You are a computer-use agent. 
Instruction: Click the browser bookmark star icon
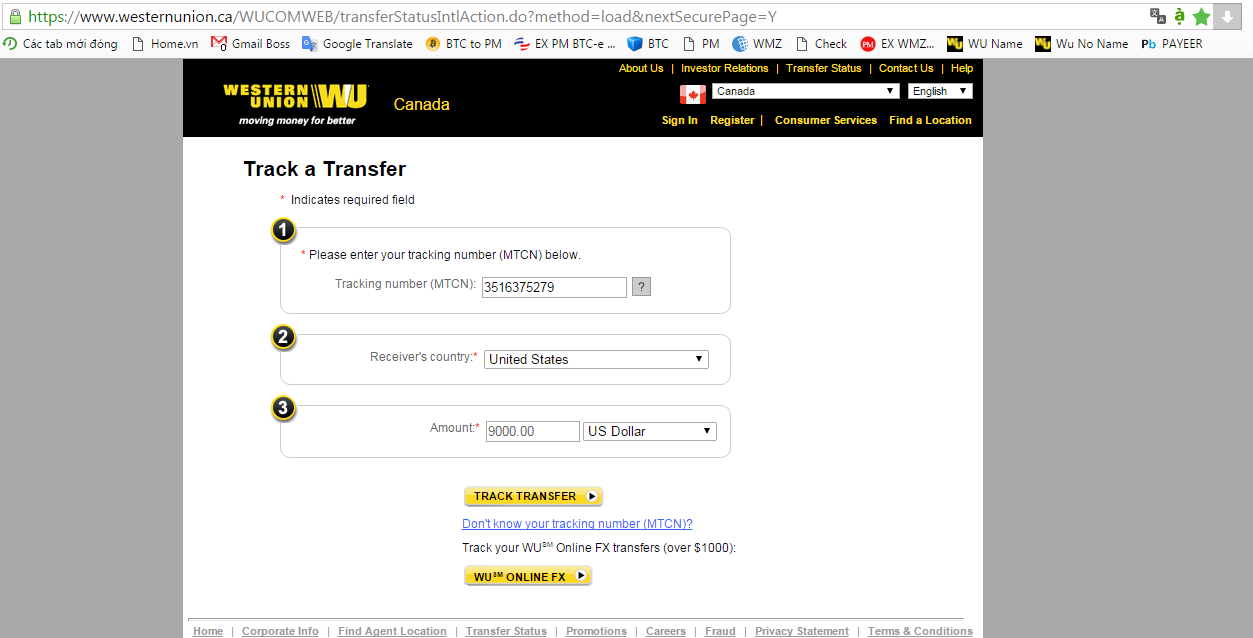pyautogui.click(x=1201, y=17)
